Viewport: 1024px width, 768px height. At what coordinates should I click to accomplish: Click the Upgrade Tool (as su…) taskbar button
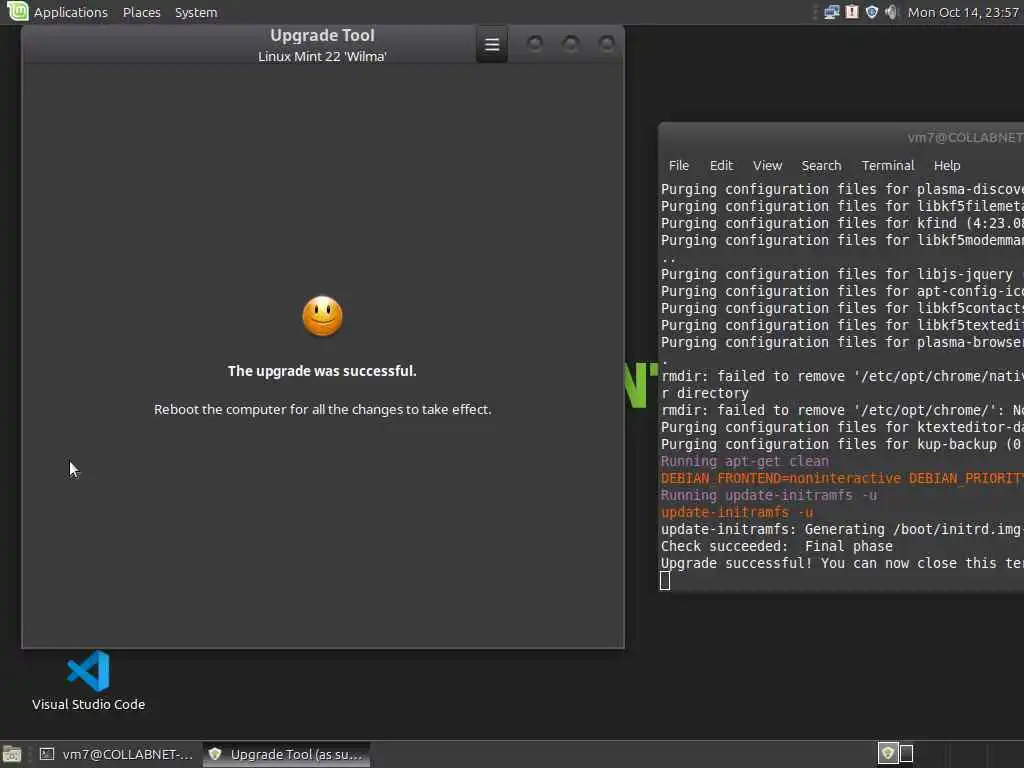pos(286,754)
